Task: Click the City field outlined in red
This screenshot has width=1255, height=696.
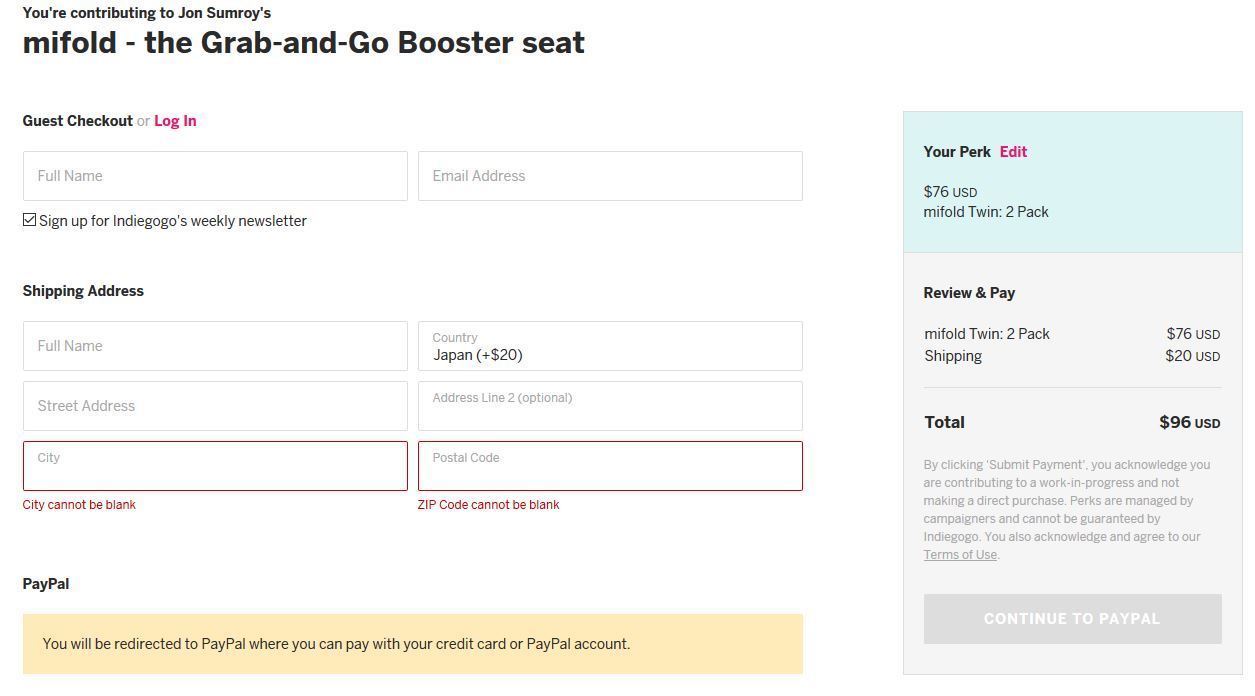Action: pos(215,466)
